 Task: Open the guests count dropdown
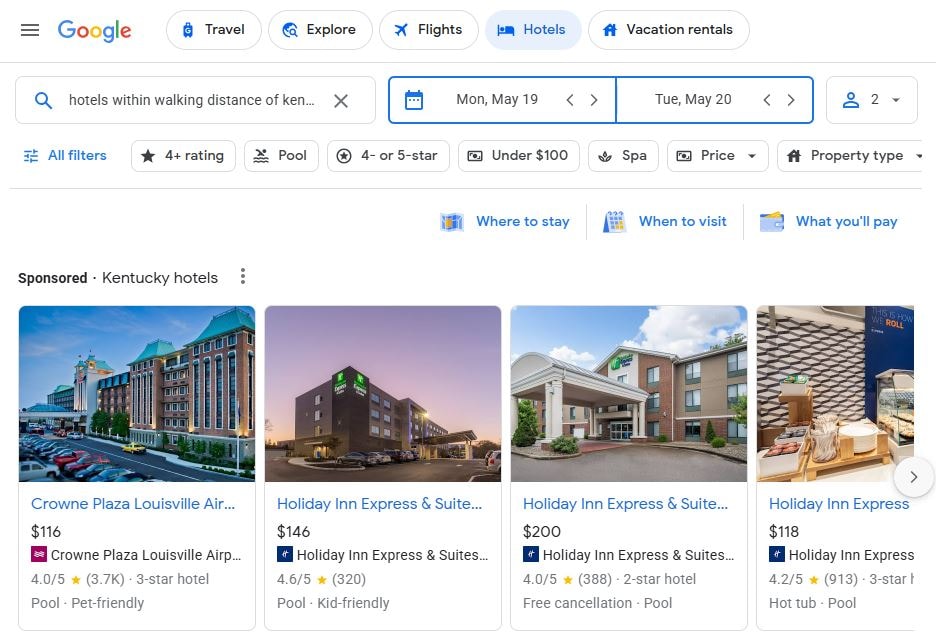coord(872,100)
